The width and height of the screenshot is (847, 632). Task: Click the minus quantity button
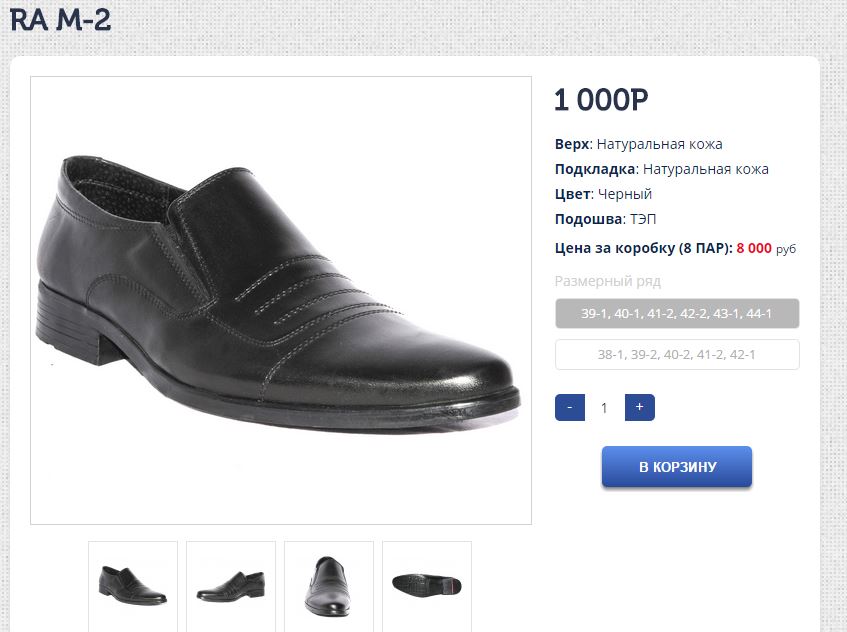pos(569,407)
